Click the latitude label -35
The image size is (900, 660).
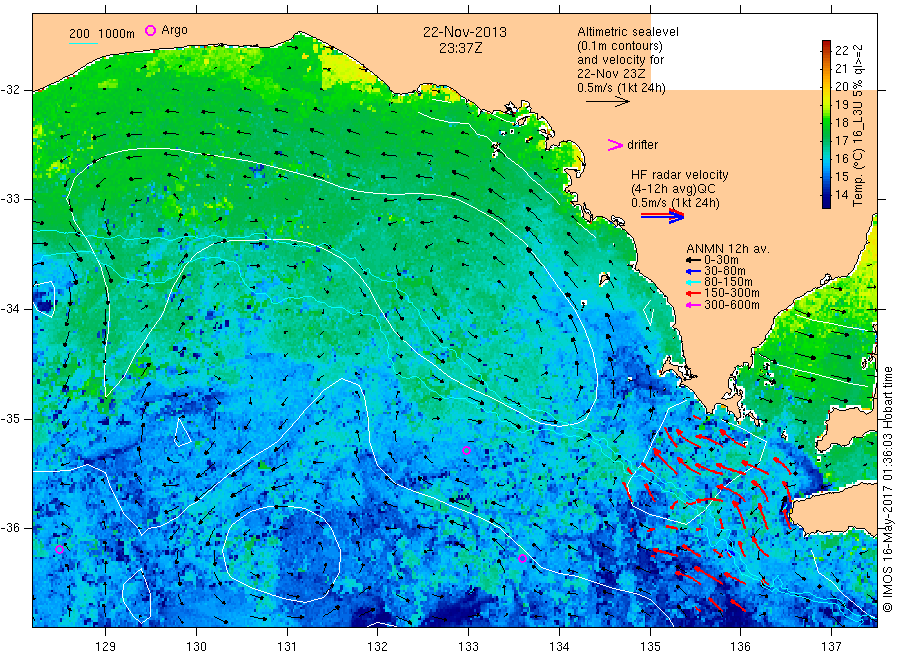[x=13, y=418]
